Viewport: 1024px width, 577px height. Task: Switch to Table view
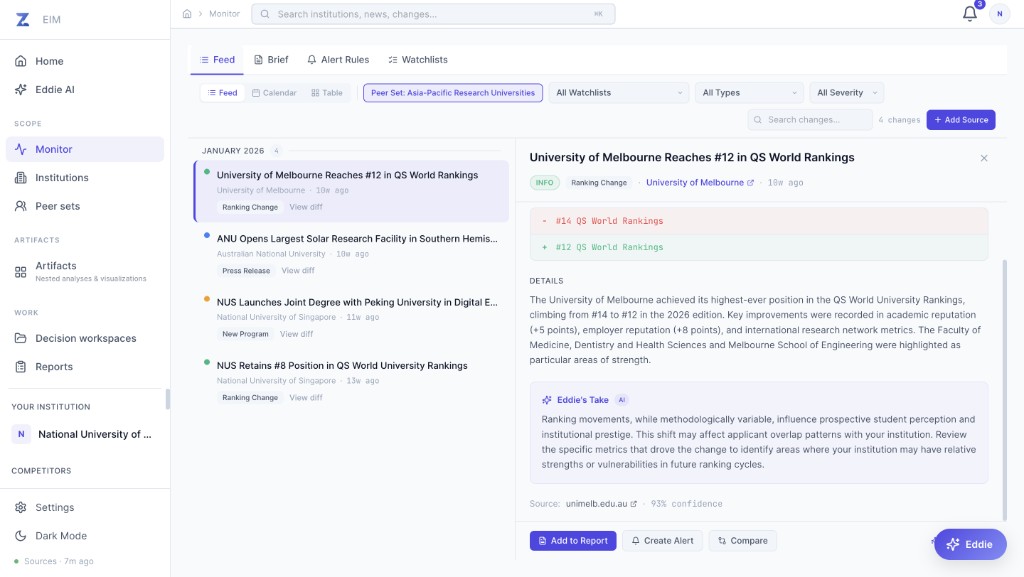(327, 93)
